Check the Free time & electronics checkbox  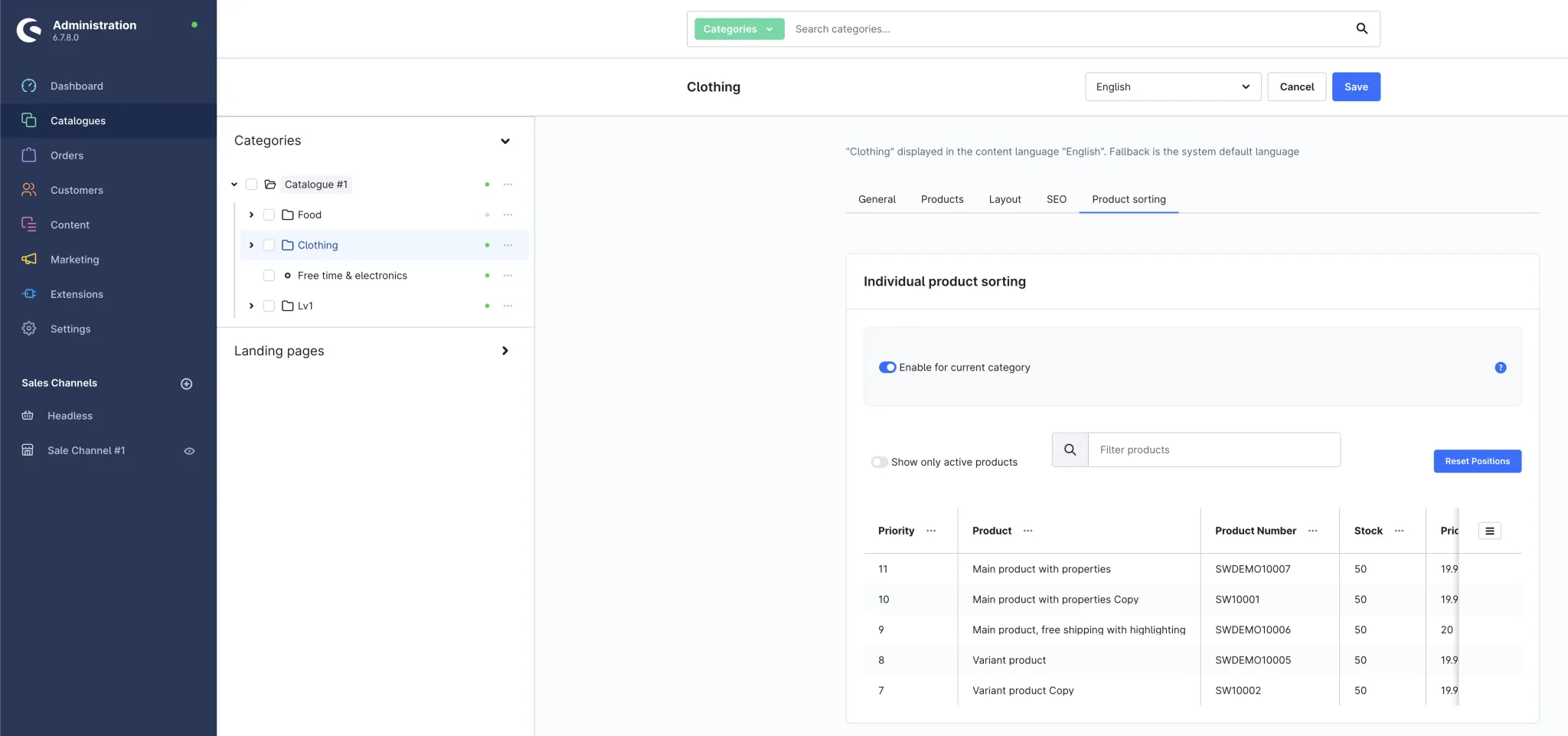click(269, 276)
